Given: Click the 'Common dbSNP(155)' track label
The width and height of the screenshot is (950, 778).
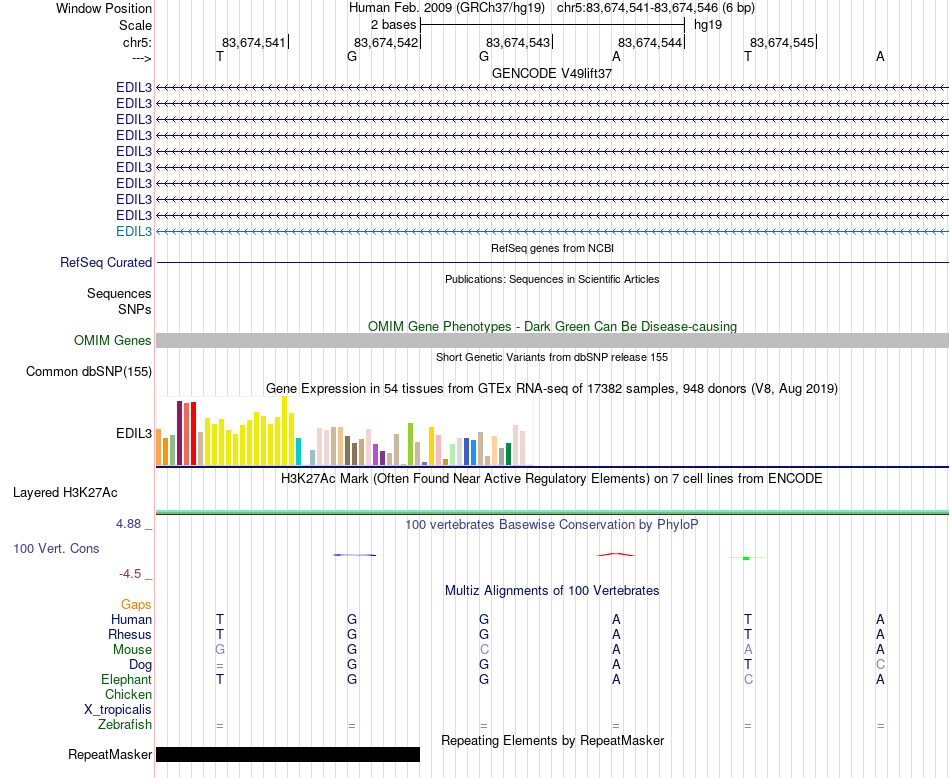Looking at the screenshot, I should (89, 371).
